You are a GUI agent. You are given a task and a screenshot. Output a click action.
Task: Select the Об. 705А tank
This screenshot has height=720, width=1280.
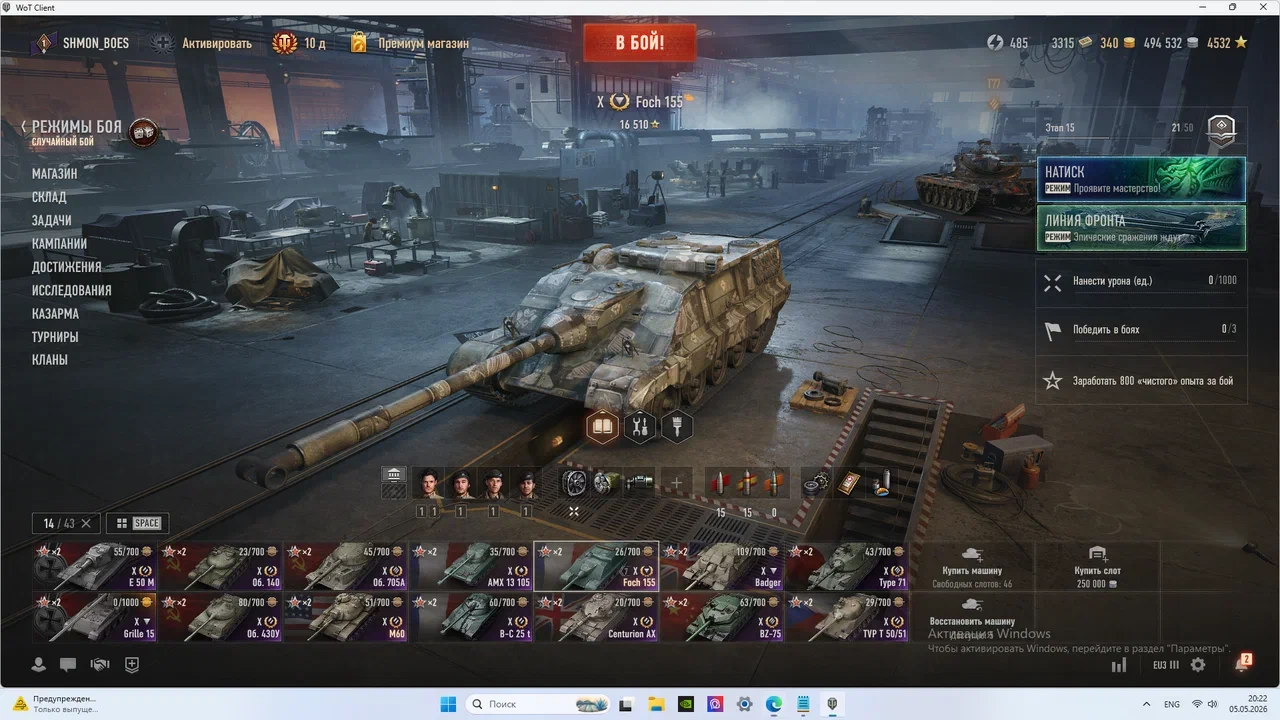click(346, 566)
